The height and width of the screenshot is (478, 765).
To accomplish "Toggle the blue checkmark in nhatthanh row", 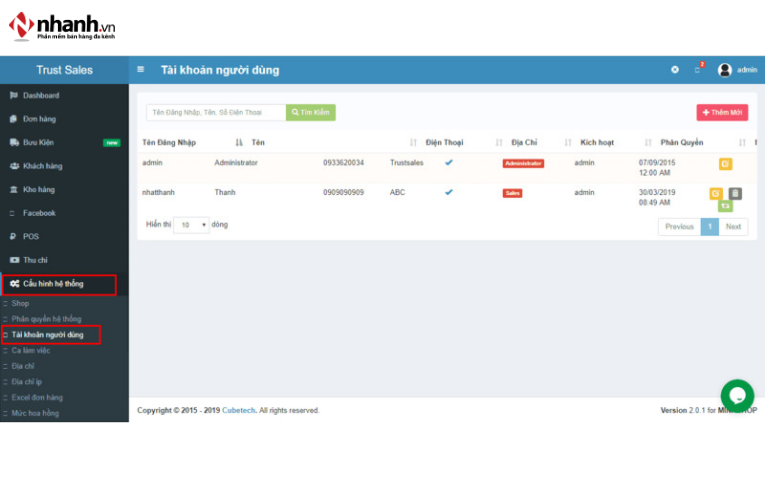I will pyautogui.click(x=449, y=192).
